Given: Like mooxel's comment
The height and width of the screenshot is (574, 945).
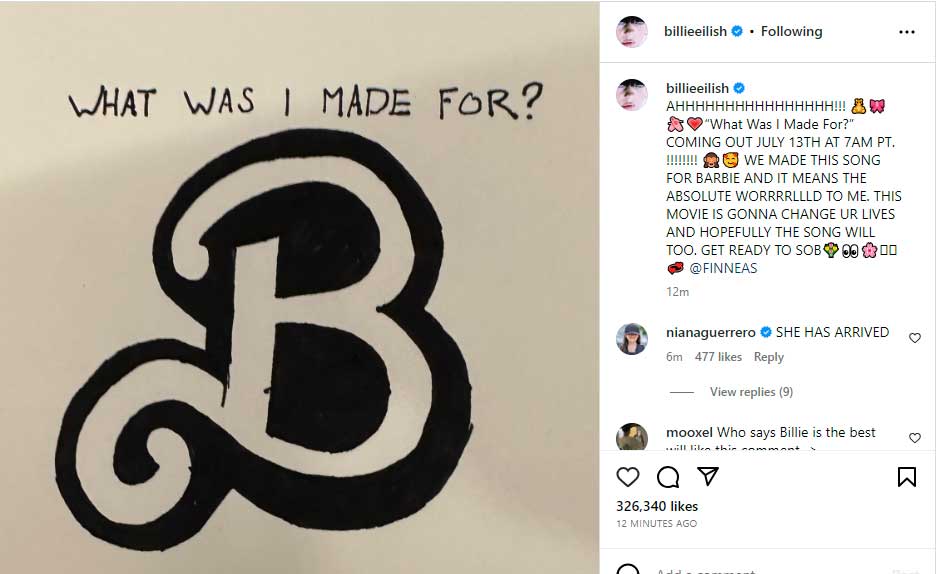Looking at the screenshot, I should point(914,438).
